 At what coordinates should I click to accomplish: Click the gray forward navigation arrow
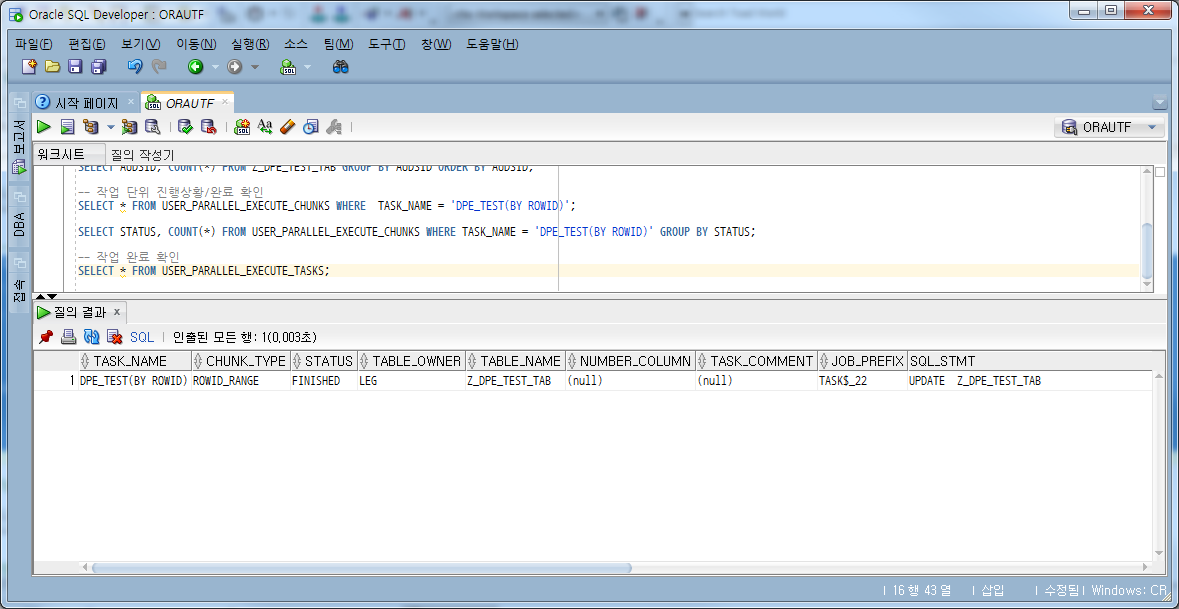click(235, 67)
